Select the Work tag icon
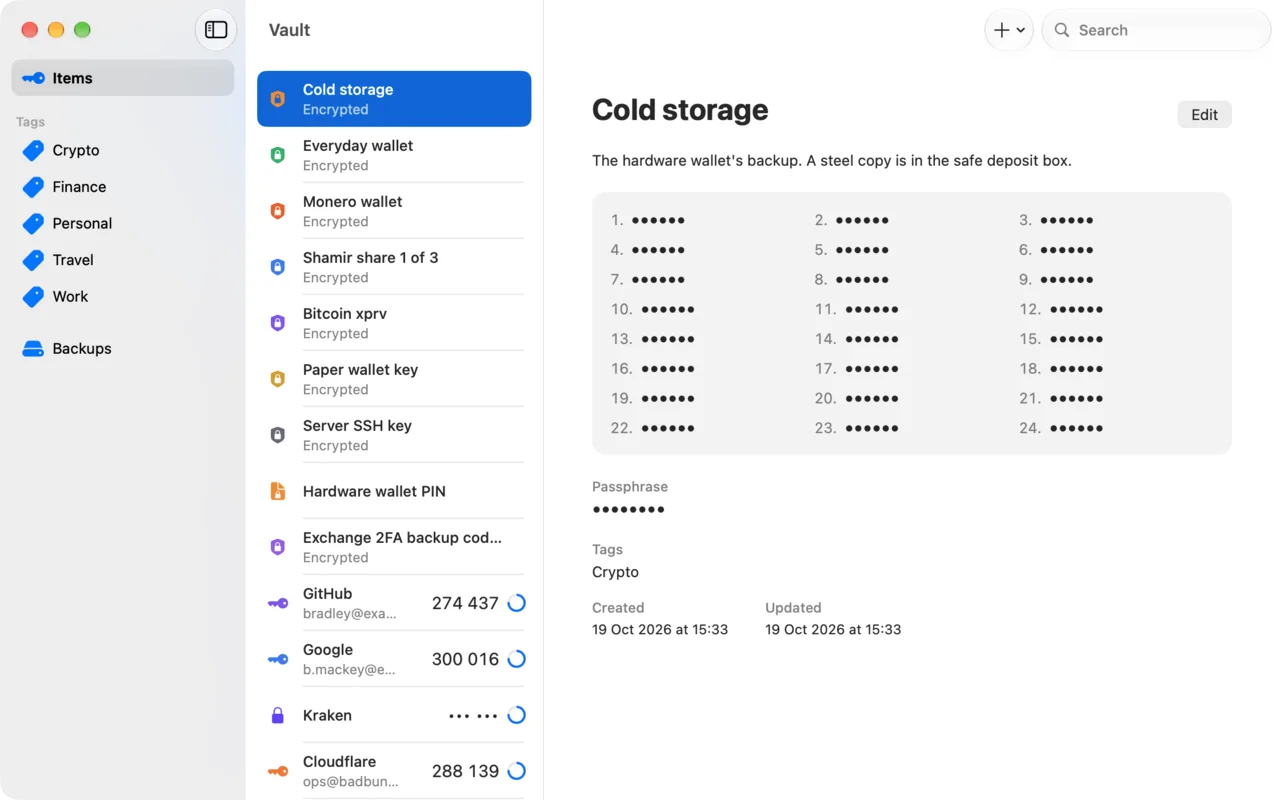This screenshot has width=1280, height=800. pyautogui.click(x=33, y=296)
